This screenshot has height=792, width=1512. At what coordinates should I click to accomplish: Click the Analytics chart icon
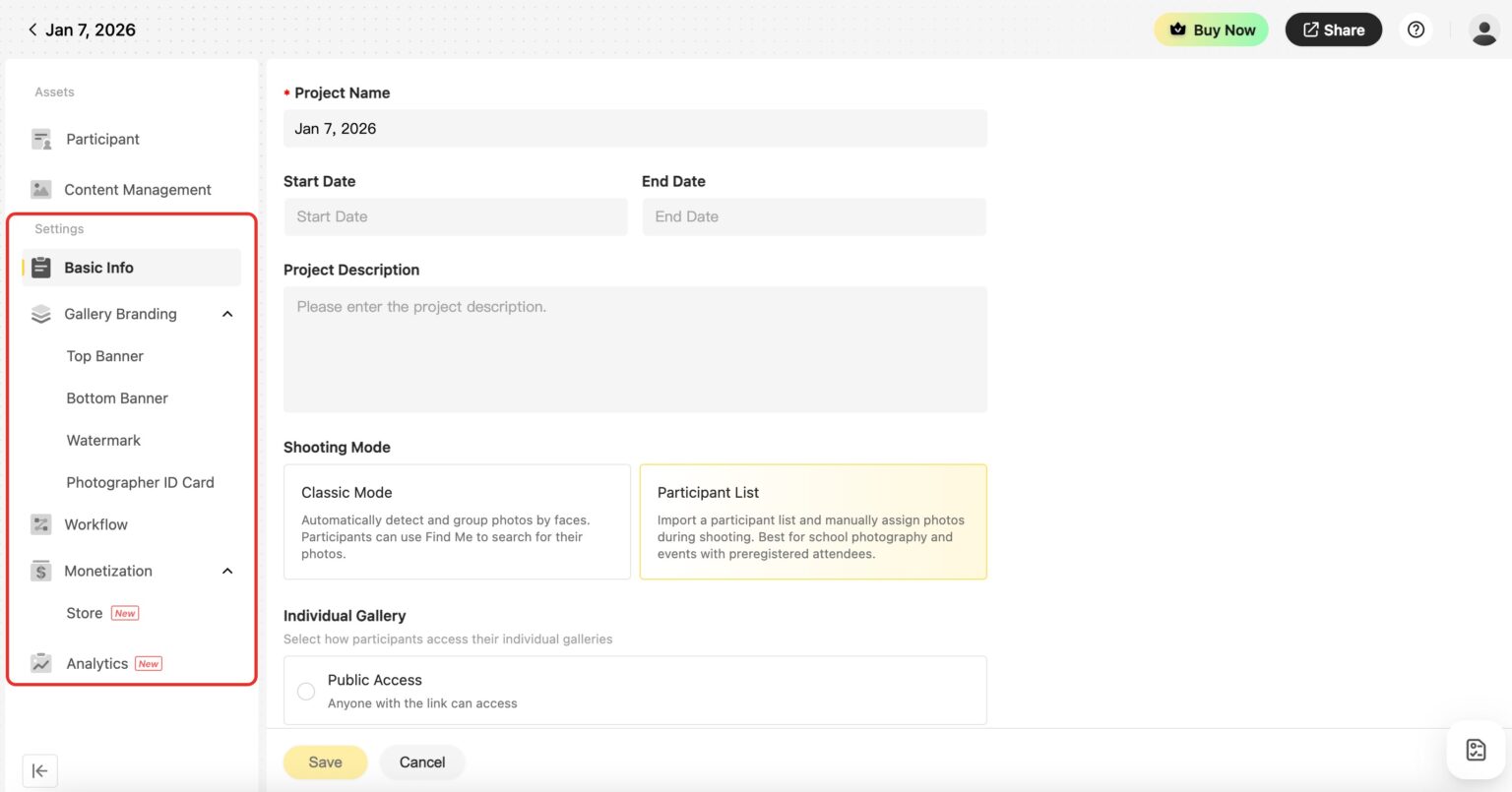point(40,663)
